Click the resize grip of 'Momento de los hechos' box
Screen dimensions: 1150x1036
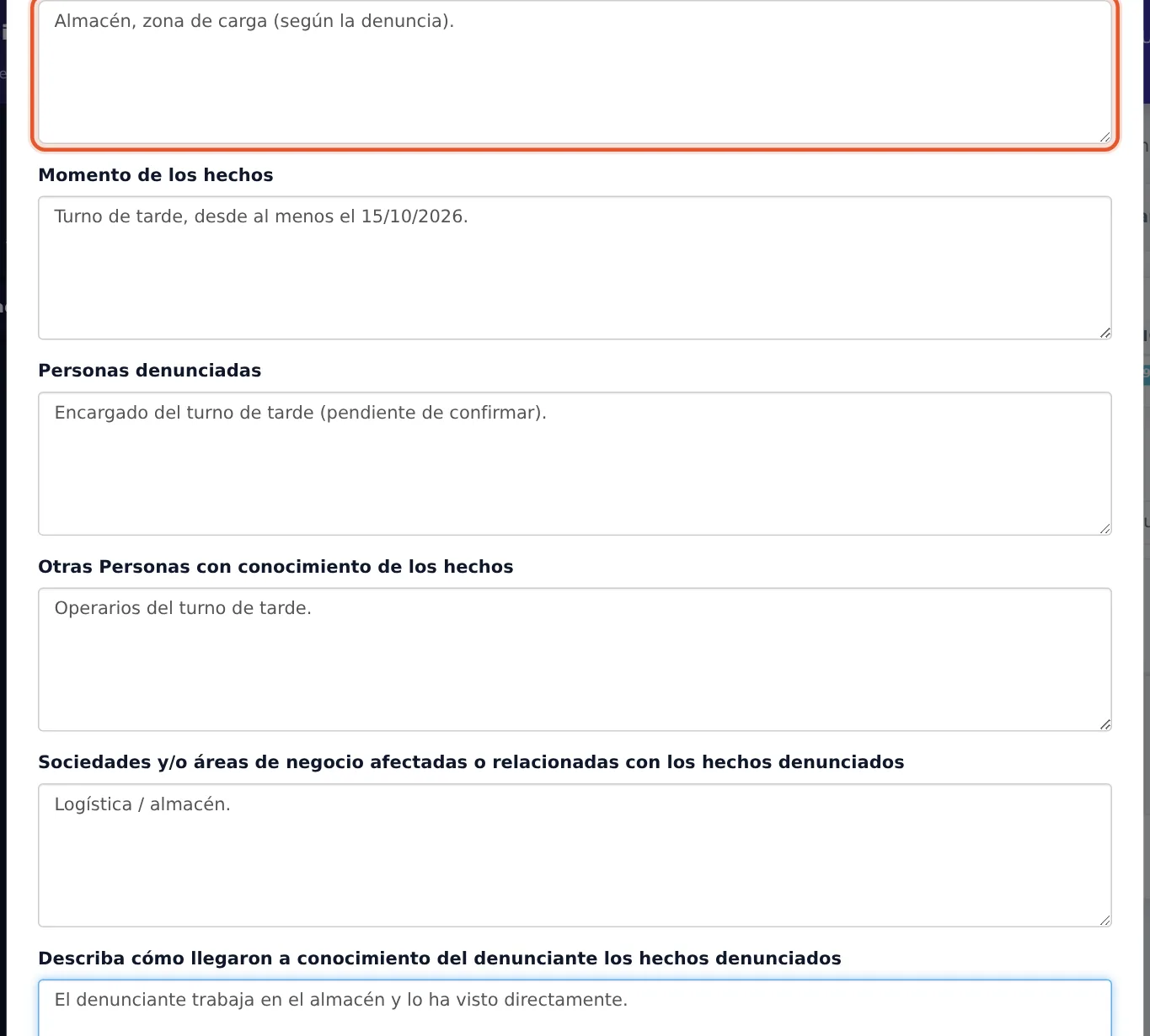pos(1105,333)
